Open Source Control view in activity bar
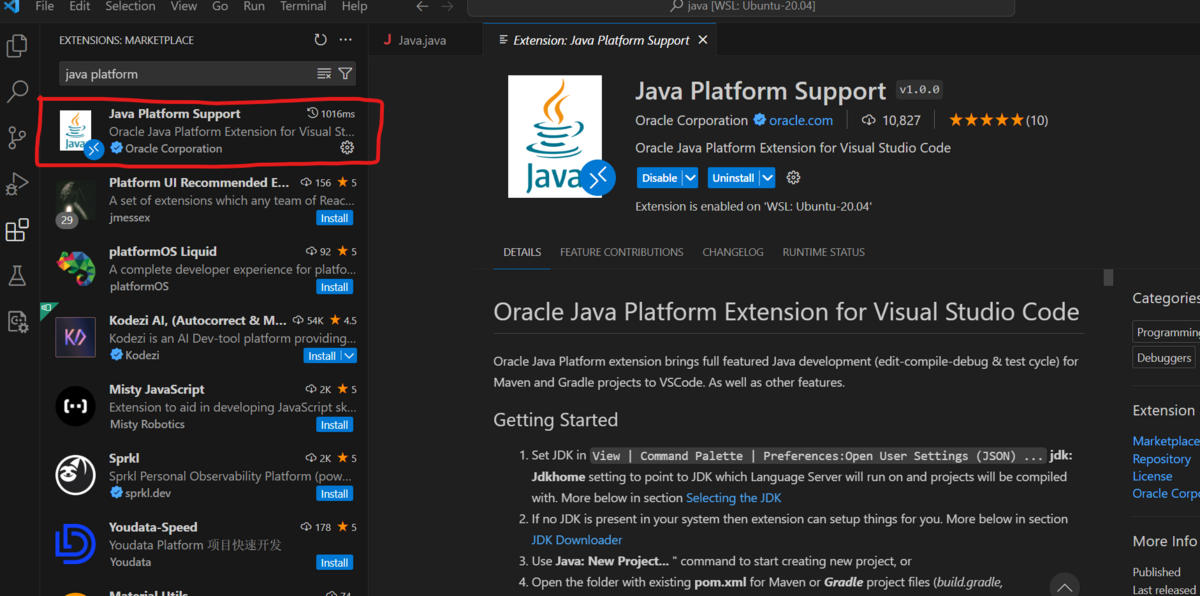Viewport: 1200px width, 596px height. pos(17,138)
